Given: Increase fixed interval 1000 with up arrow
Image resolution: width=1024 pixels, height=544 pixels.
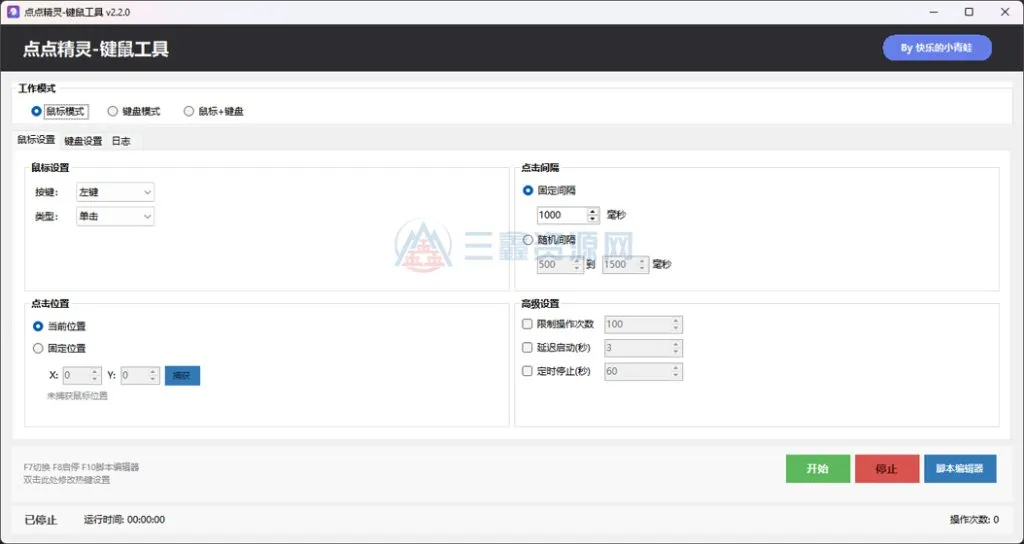Looking at the screenshot, I should (593, 211).
